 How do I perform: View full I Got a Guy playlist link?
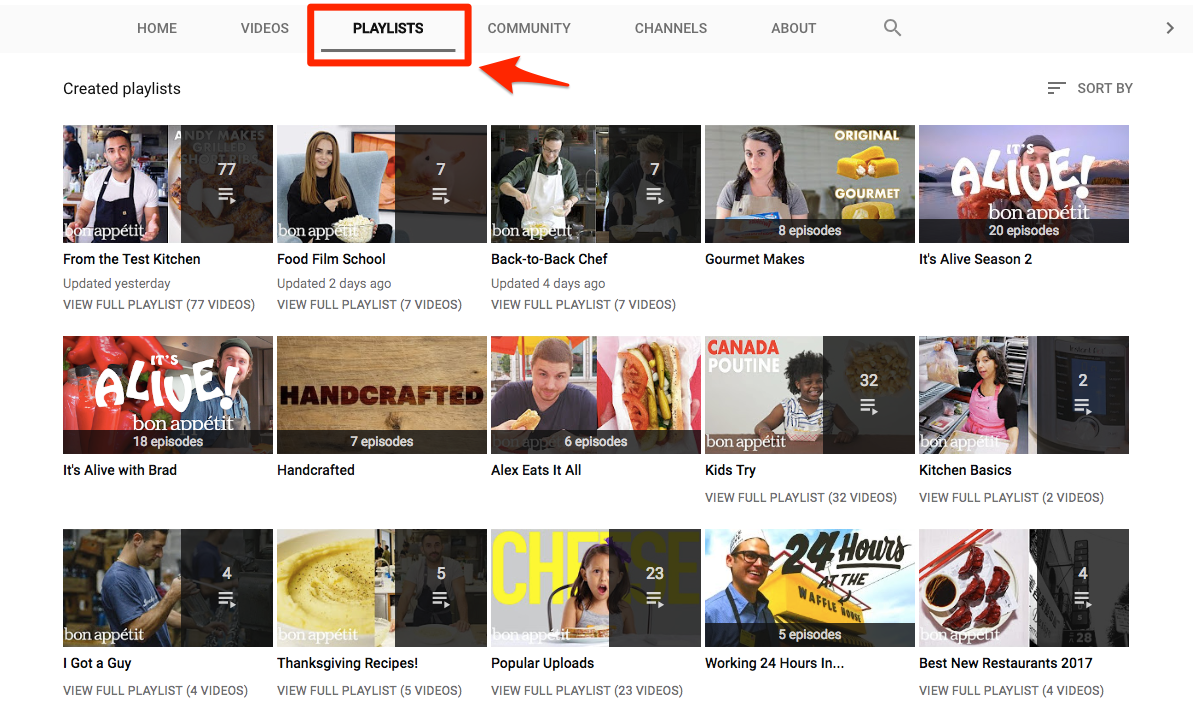pyautogui.click(x=155, y=691)
